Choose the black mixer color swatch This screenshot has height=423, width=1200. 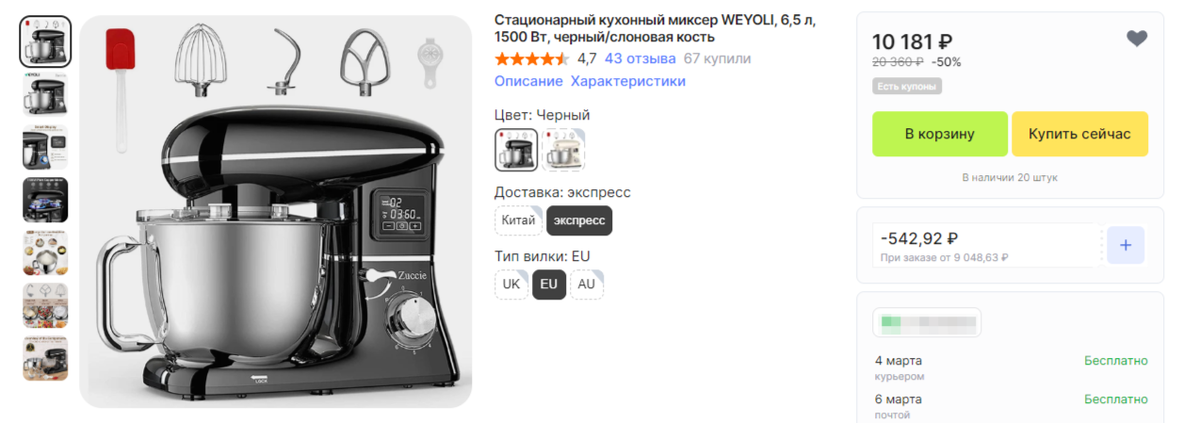click(516, 150)
